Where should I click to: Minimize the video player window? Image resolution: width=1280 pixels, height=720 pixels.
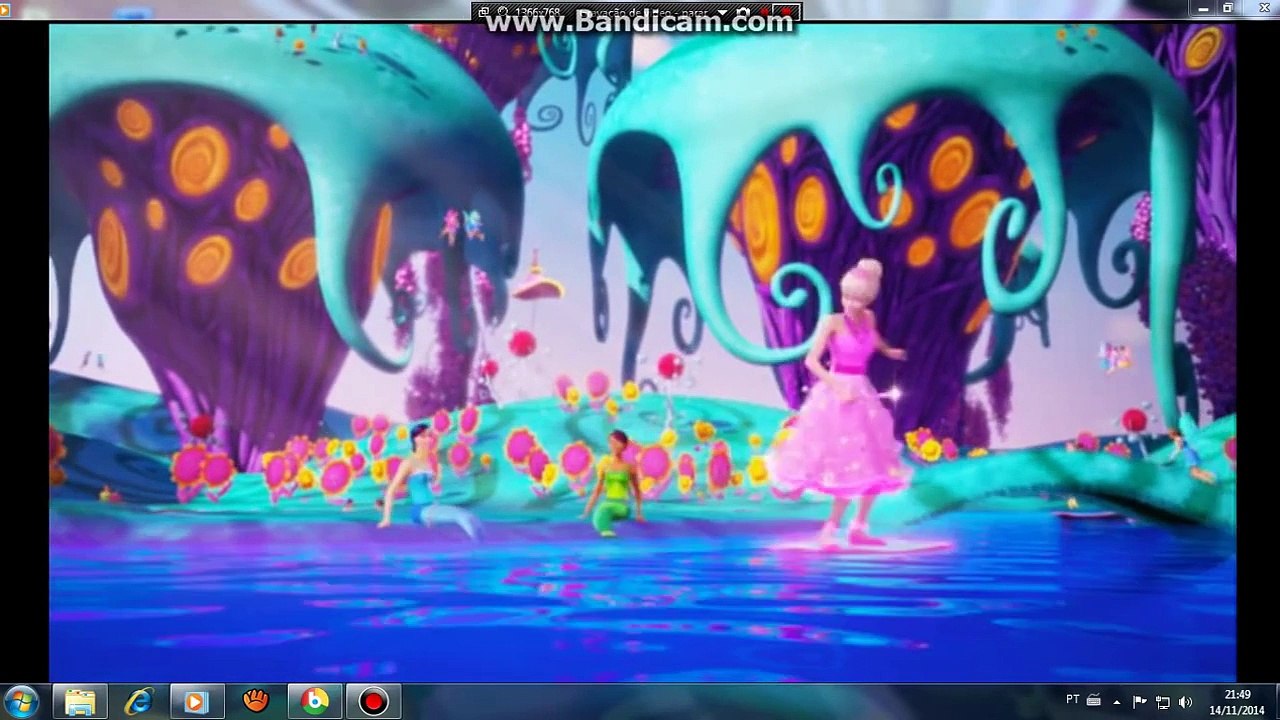(x=1203, y=8)
